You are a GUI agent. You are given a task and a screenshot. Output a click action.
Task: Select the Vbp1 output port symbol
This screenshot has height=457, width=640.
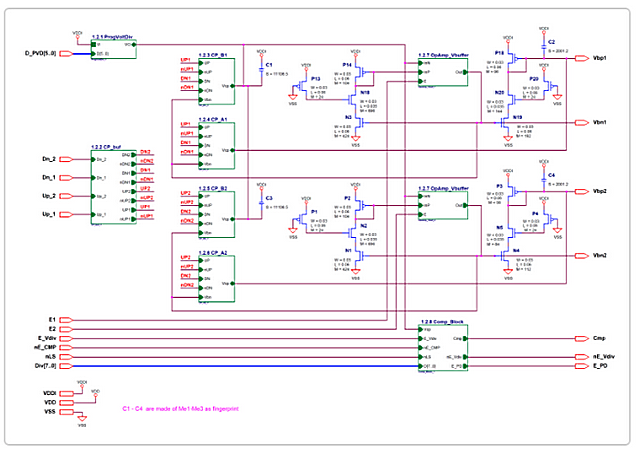pyautogui.click(x=582, y=58)
